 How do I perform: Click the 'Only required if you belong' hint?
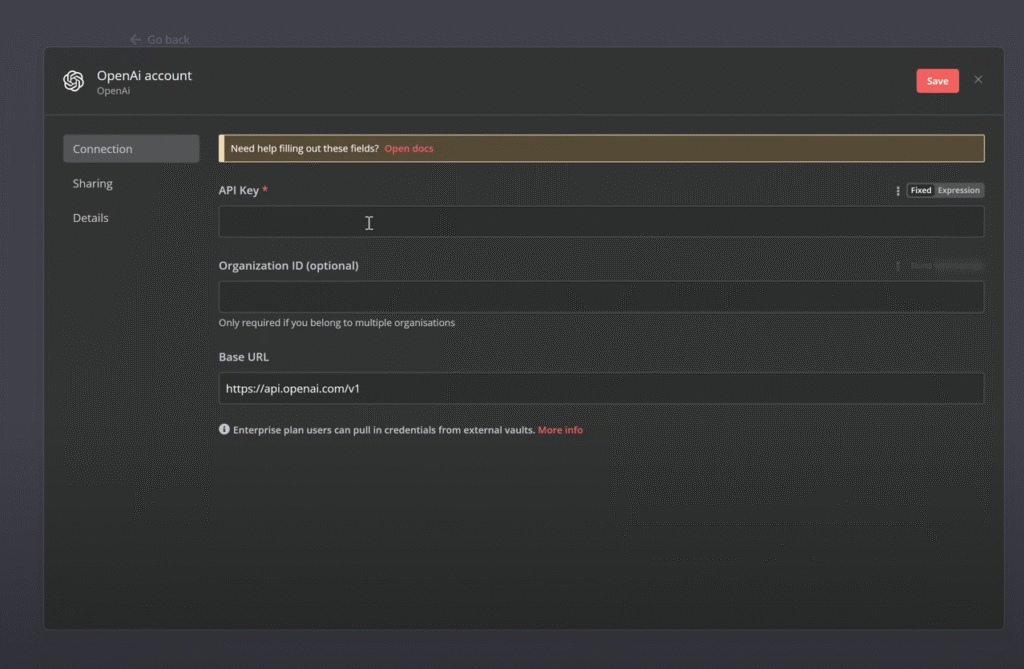(x=336, y=323)
